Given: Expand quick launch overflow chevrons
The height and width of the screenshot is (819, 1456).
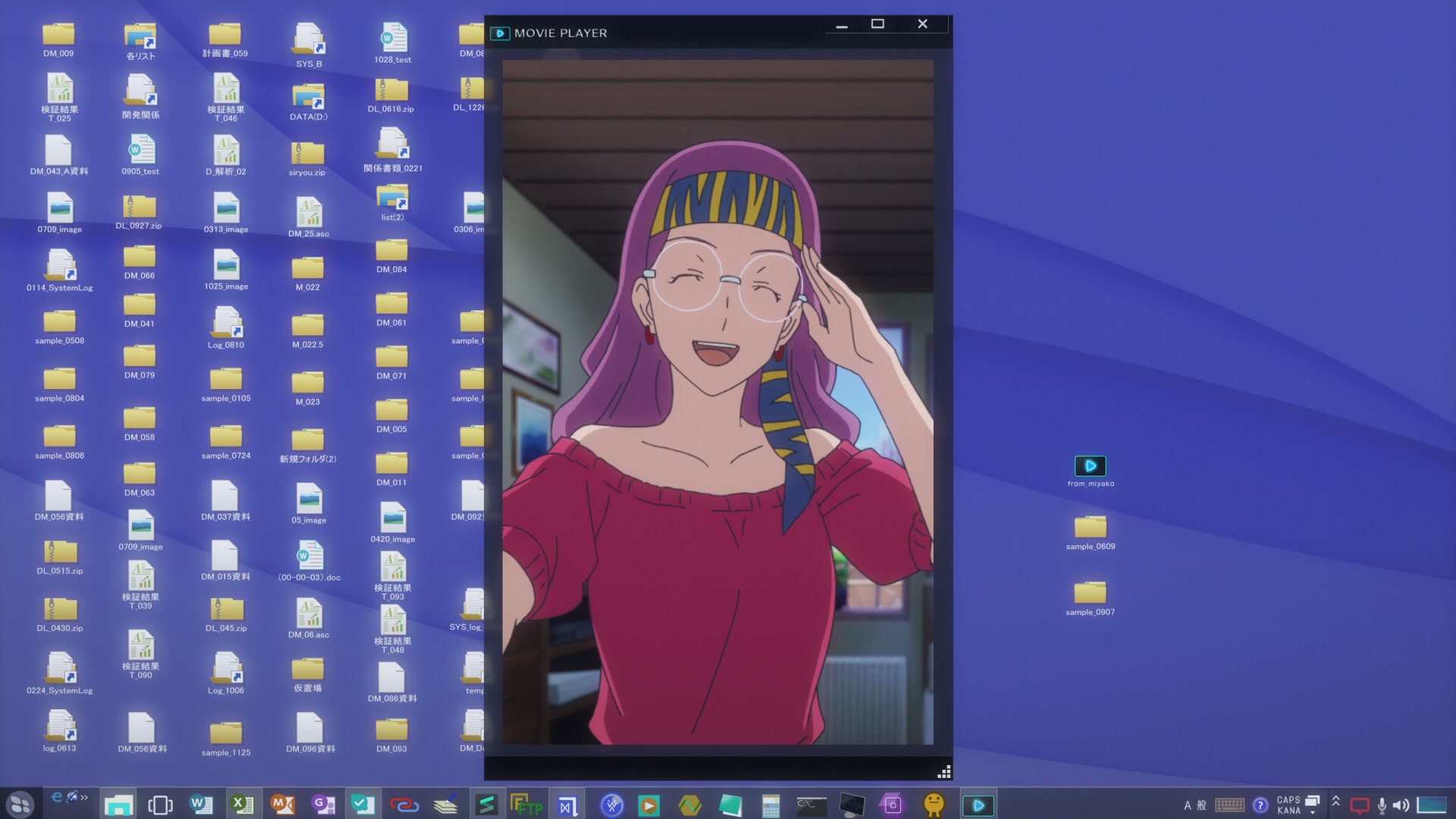Looking at the screenshot, I should point(84,797).
